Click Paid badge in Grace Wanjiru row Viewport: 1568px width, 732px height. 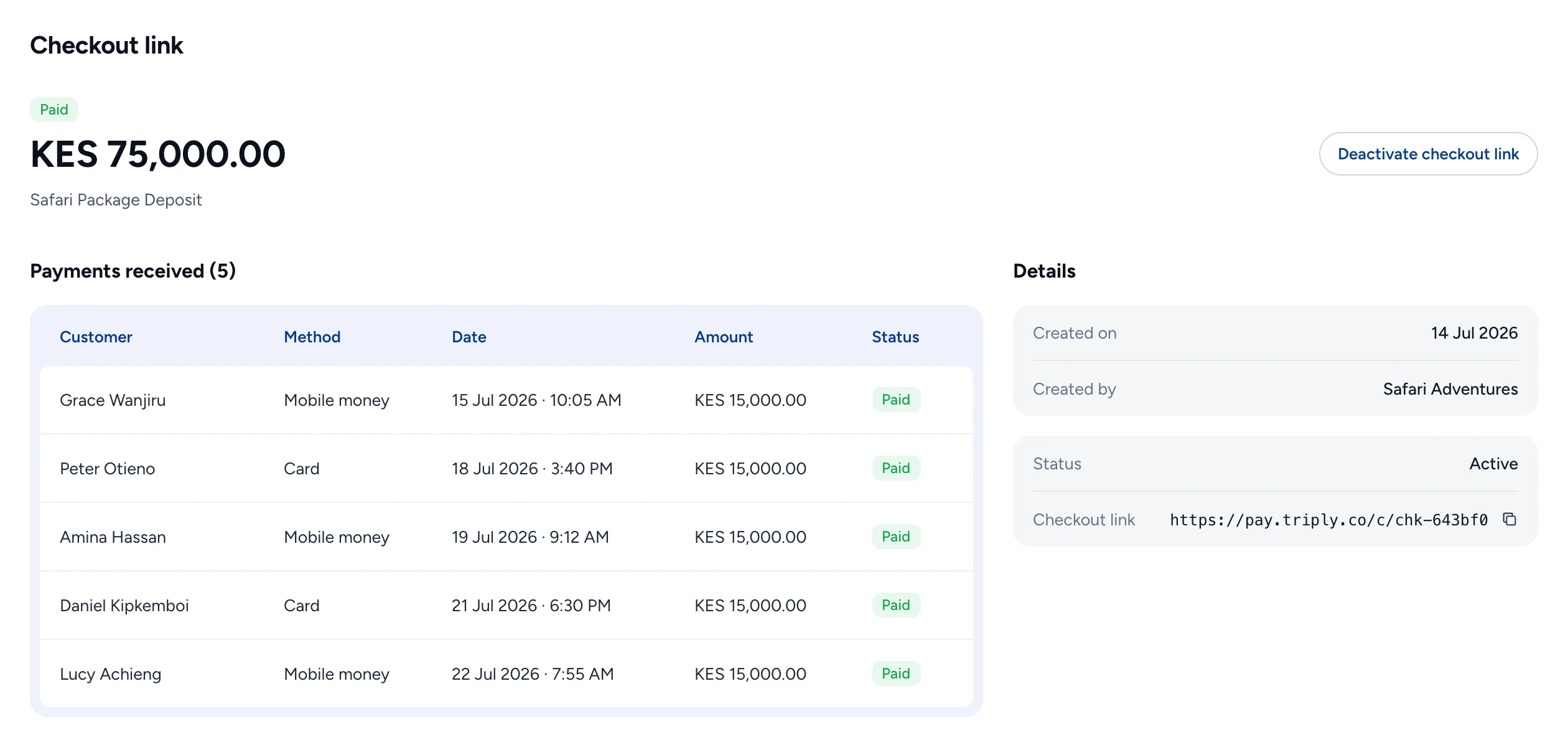coord(896,400)
